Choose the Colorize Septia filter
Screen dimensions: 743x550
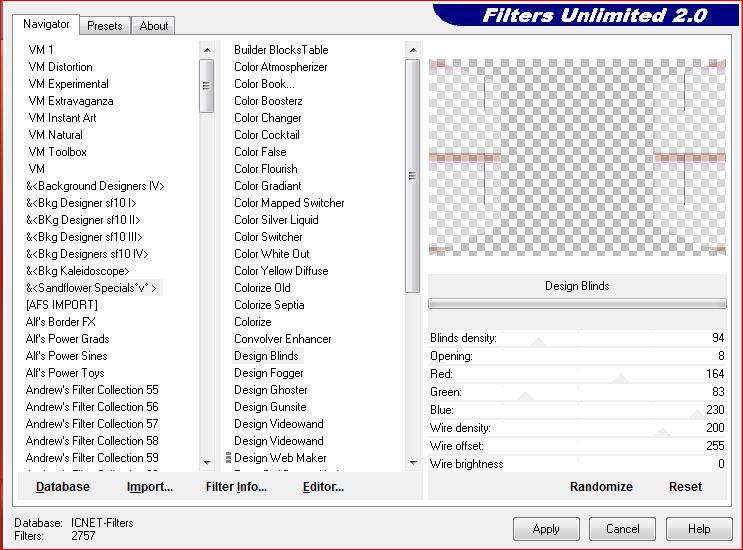(x=269, y=305)
